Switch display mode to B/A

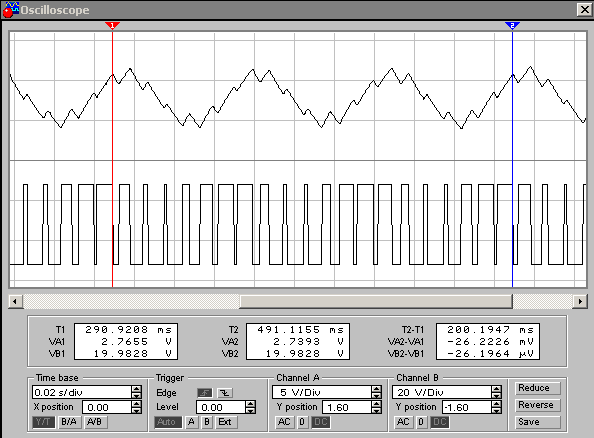coord(69,422)
